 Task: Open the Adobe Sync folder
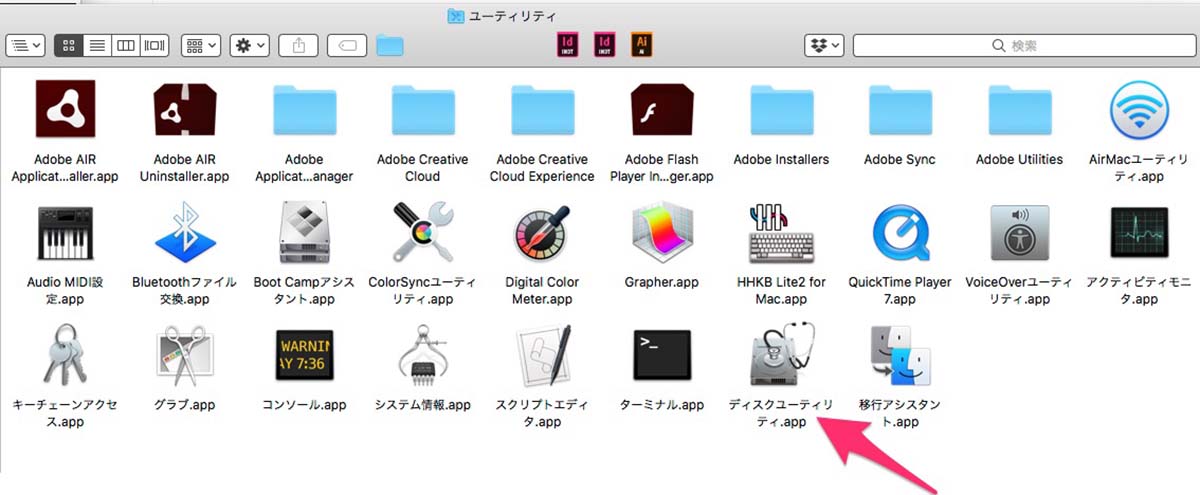[900, 112]
